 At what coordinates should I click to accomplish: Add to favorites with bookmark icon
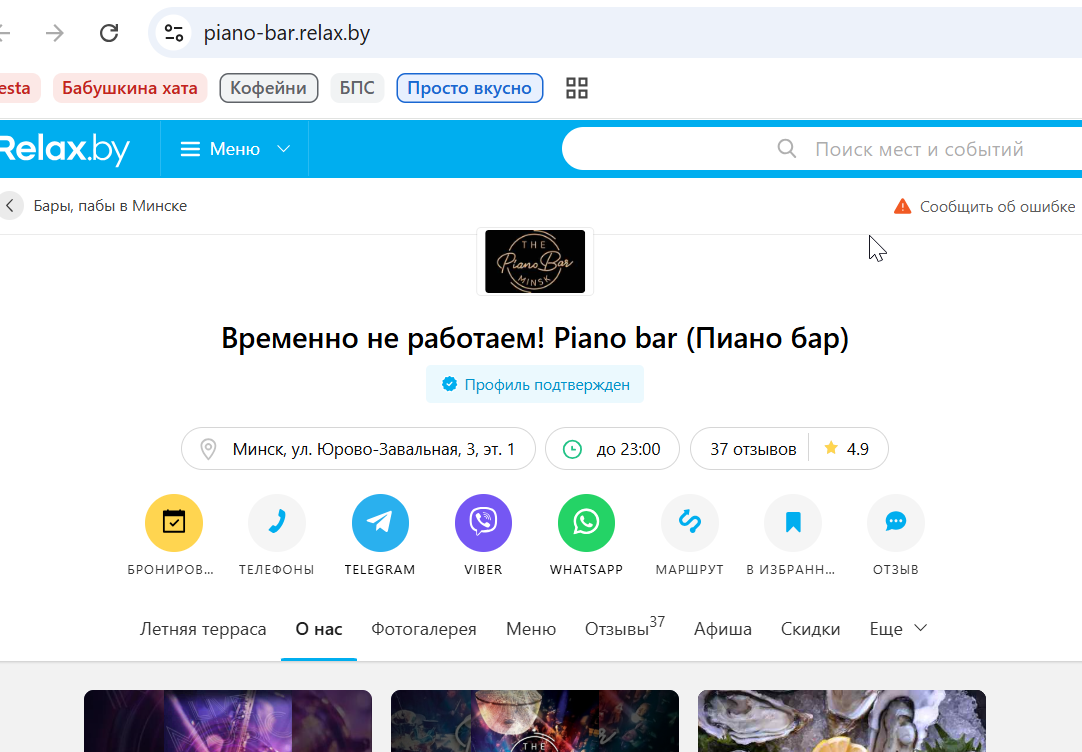coord(793,522)
